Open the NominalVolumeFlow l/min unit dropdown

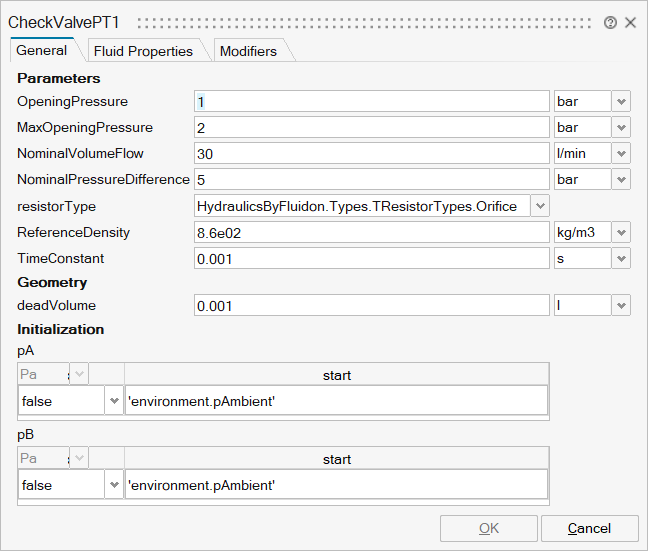(621, 154)
